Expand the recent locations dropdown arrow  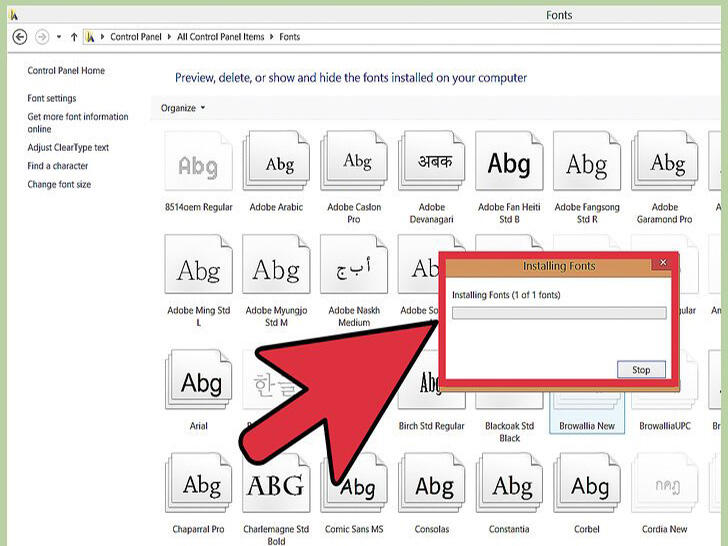point(59,37)
